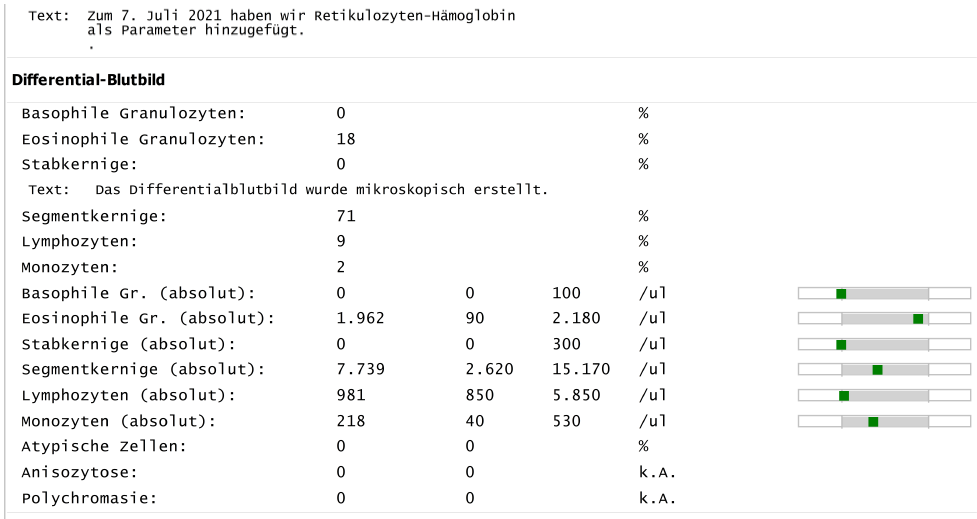Click the Eosinophile Gr. absolute value 1.962
The width and height of the screenshot is (977, 519).
(360, 318)
